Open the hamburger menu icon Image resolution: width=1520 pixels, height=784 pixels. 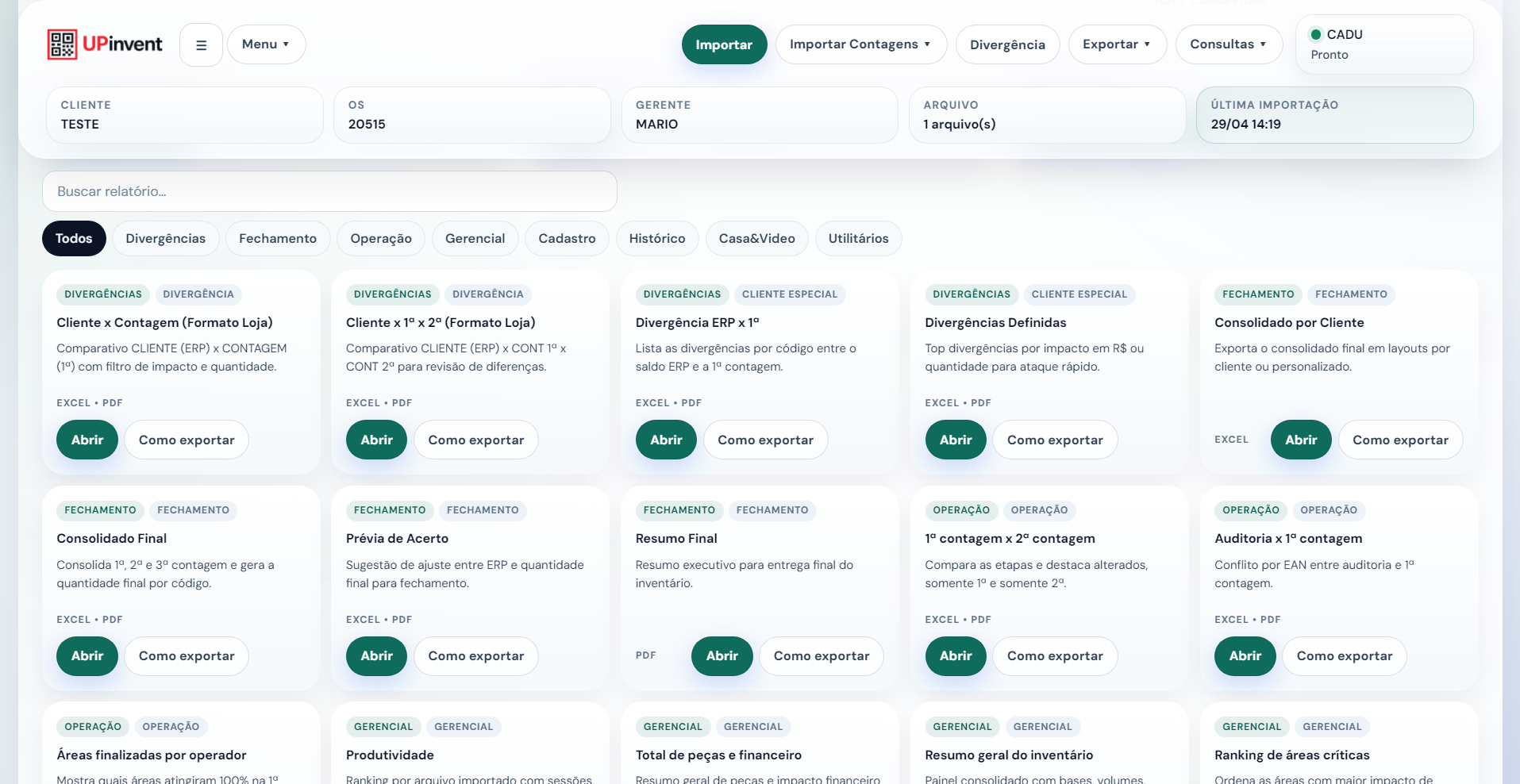[x=201, y=44]
